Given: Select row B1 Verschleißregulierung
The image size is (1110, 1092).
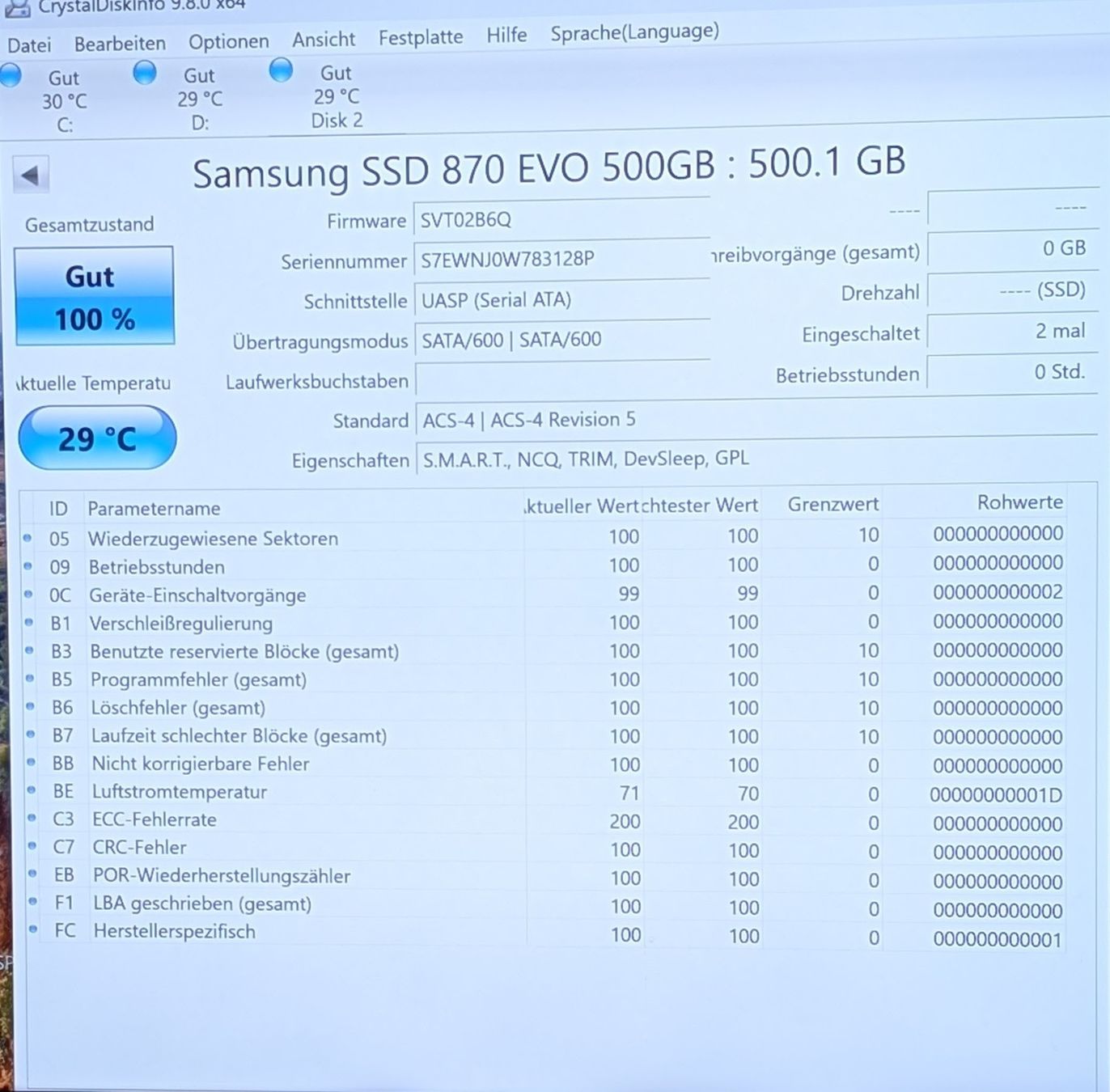Looking at the screenshot, I should [542, 622].
